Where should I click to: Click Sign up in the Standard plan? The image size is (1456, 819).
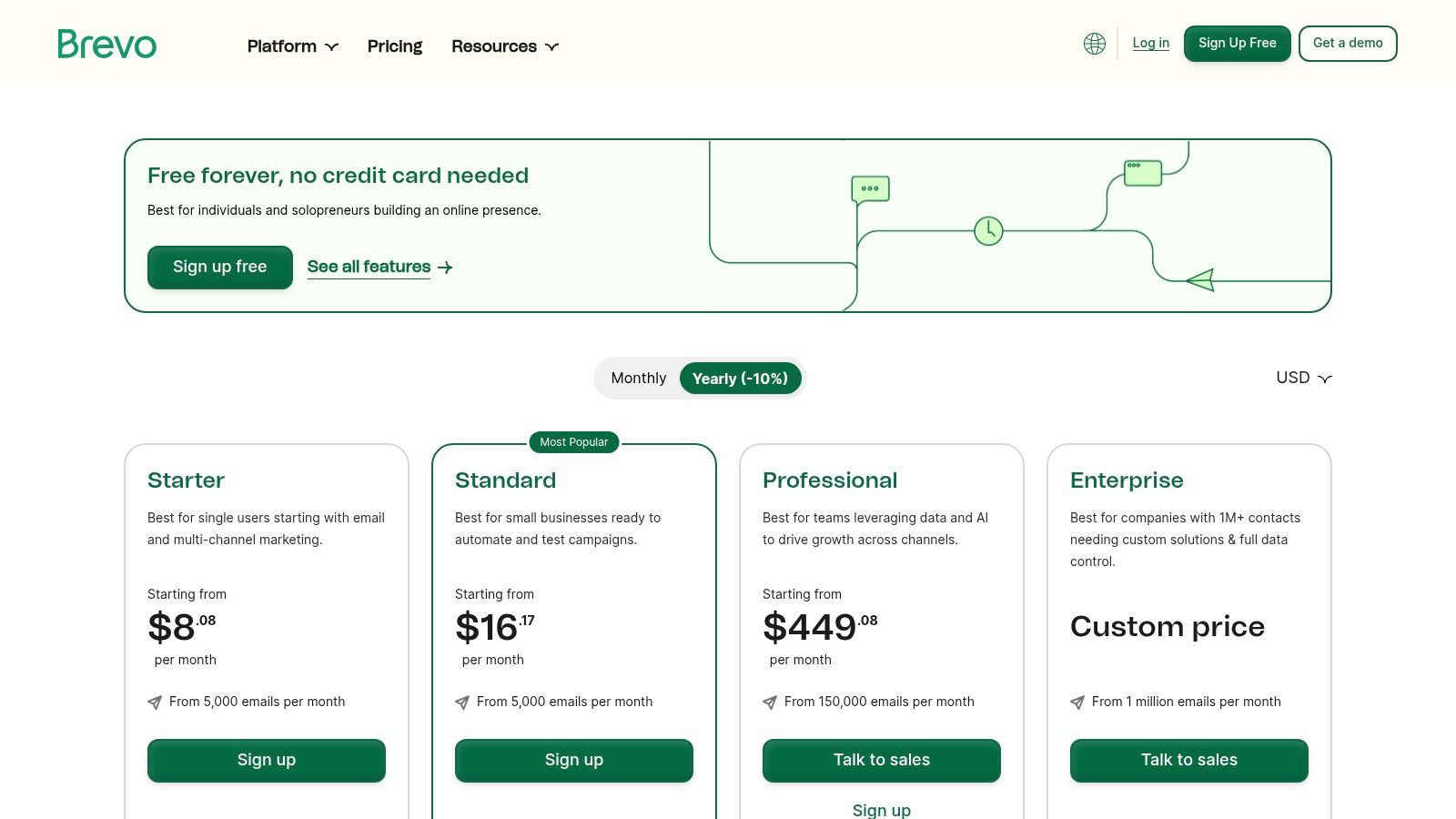point(573,760)
